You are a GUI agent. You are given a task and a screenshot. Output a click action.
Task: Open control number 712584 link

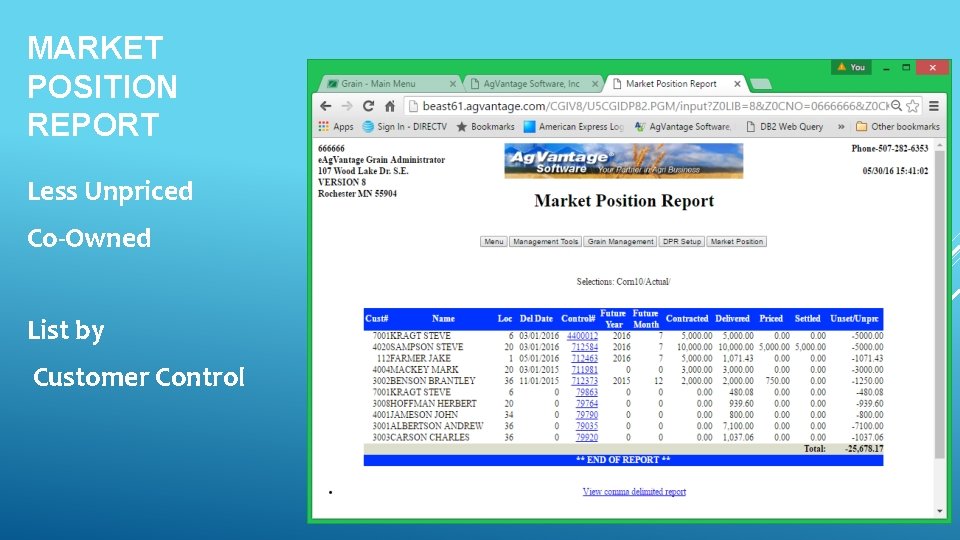[x=585, y=347]
